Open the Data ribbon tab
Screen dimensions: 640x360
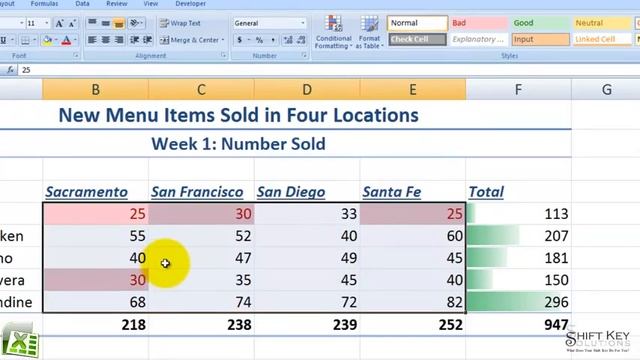82,4
